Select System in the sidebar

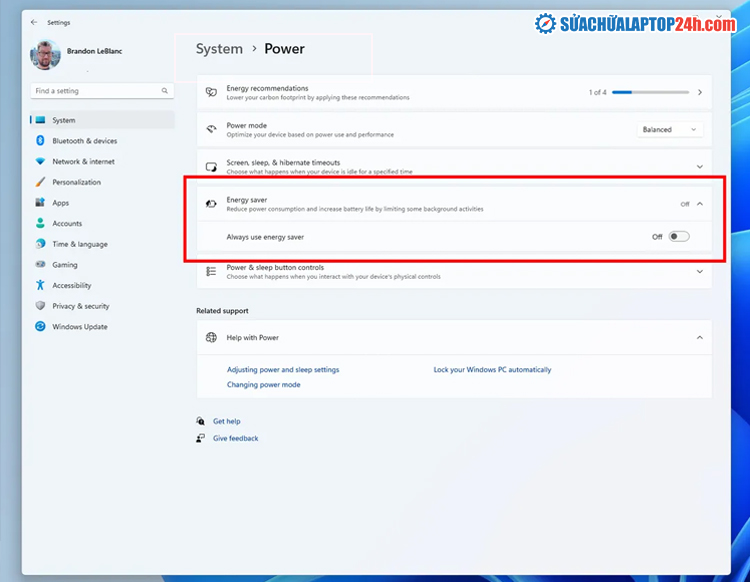tap(102, 120)
